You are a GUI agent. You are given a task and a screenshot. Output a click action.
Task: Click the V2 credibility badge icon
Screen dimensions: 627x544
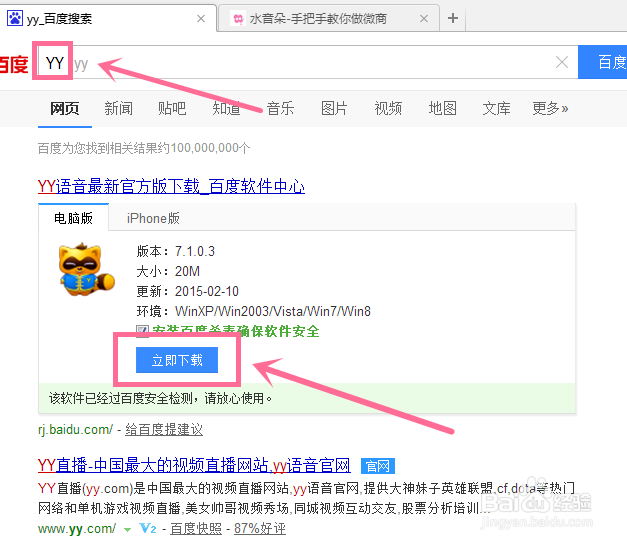click(x=148, y=528)
